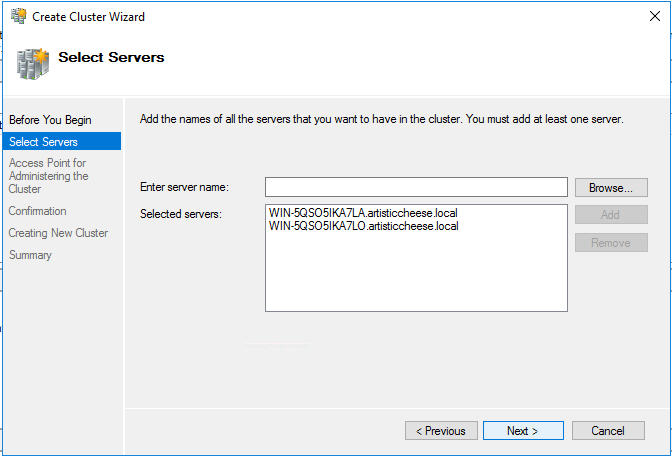The height and width of the screenshot is (457, 672).
Task: Open Access Point for Administering the Cluster step
Action: coord(48,176)
